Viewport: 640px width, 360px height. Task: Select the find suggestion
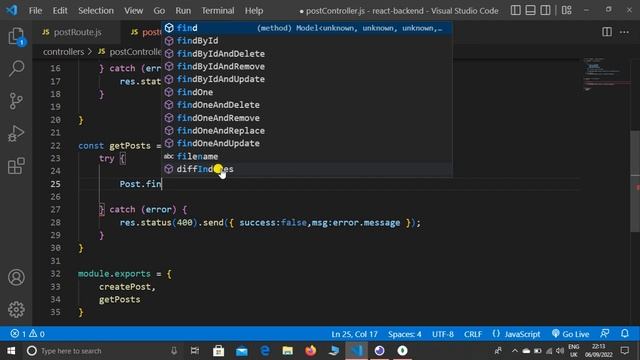point(307,28)
